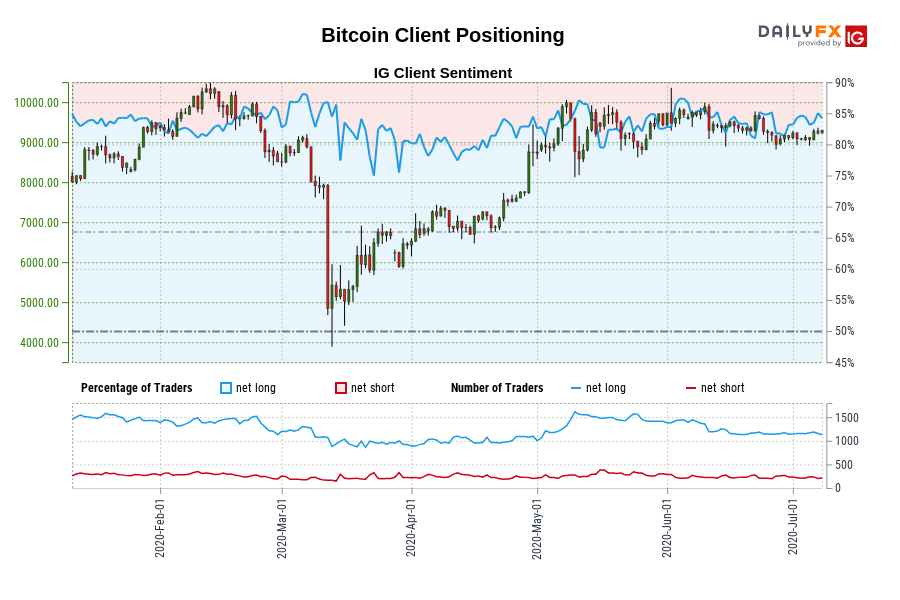This screenshot has width=900, height=600.
Task: Click the 1500 traders axis label
Action: pyautogui.click(x=847, y=418)
